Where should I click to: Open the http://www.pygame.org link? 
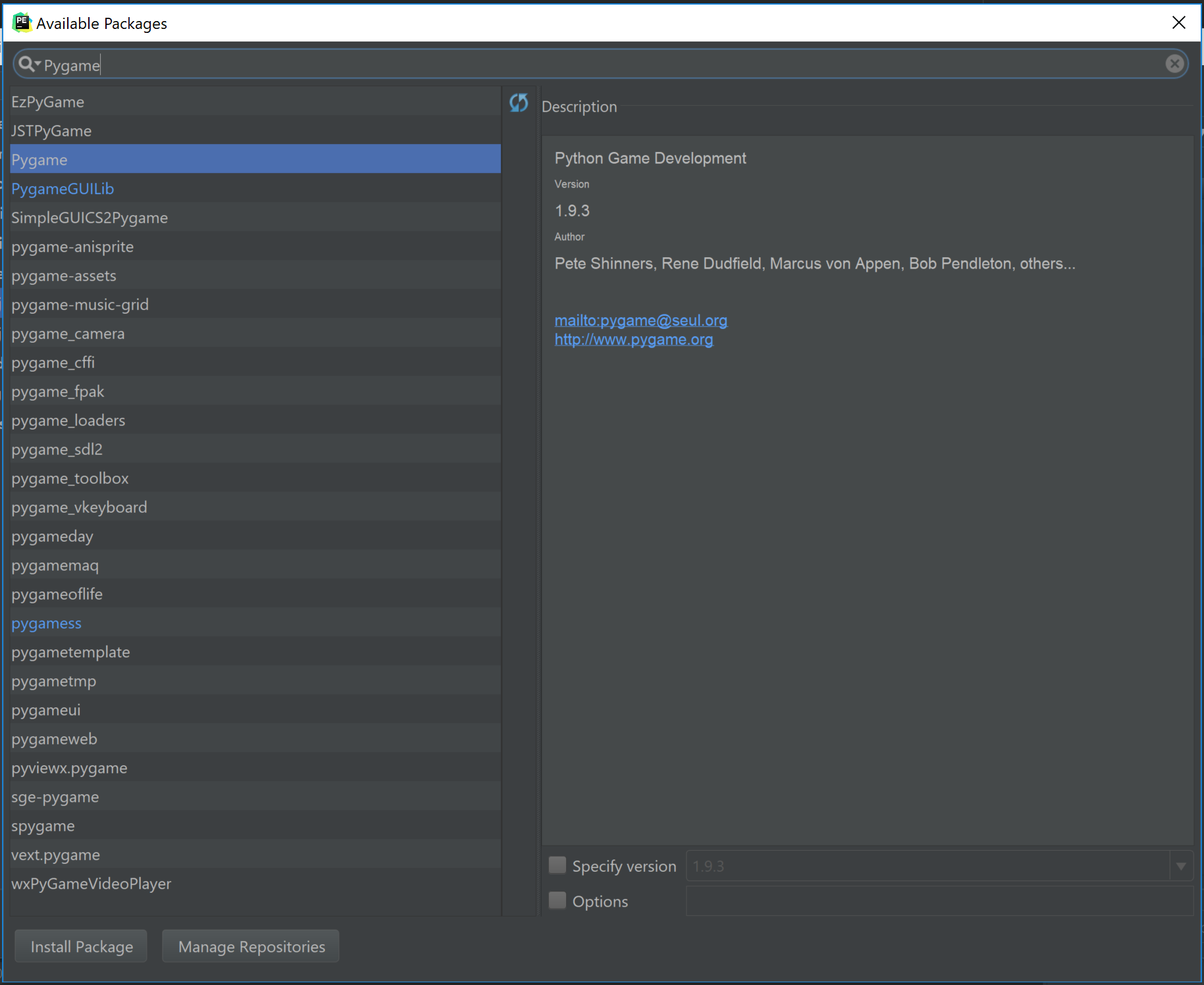(x=633, y=340)
